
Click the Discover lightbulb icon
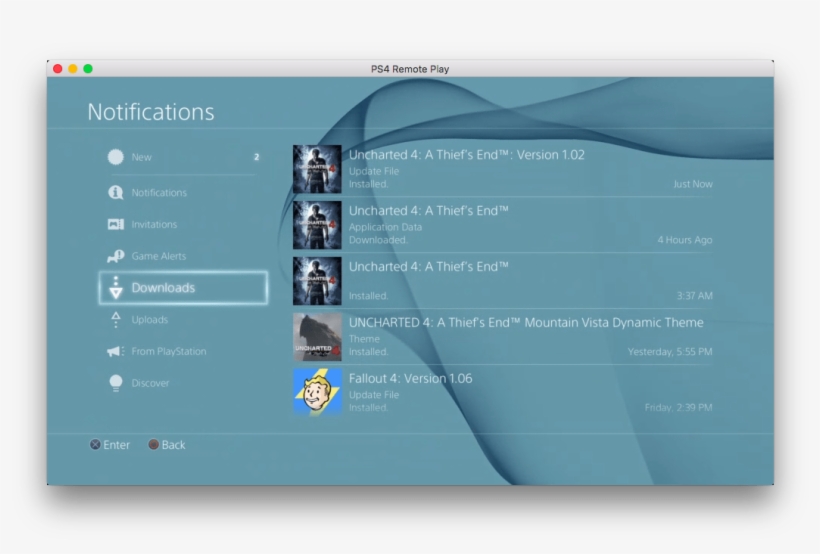[x=116, y=383]
